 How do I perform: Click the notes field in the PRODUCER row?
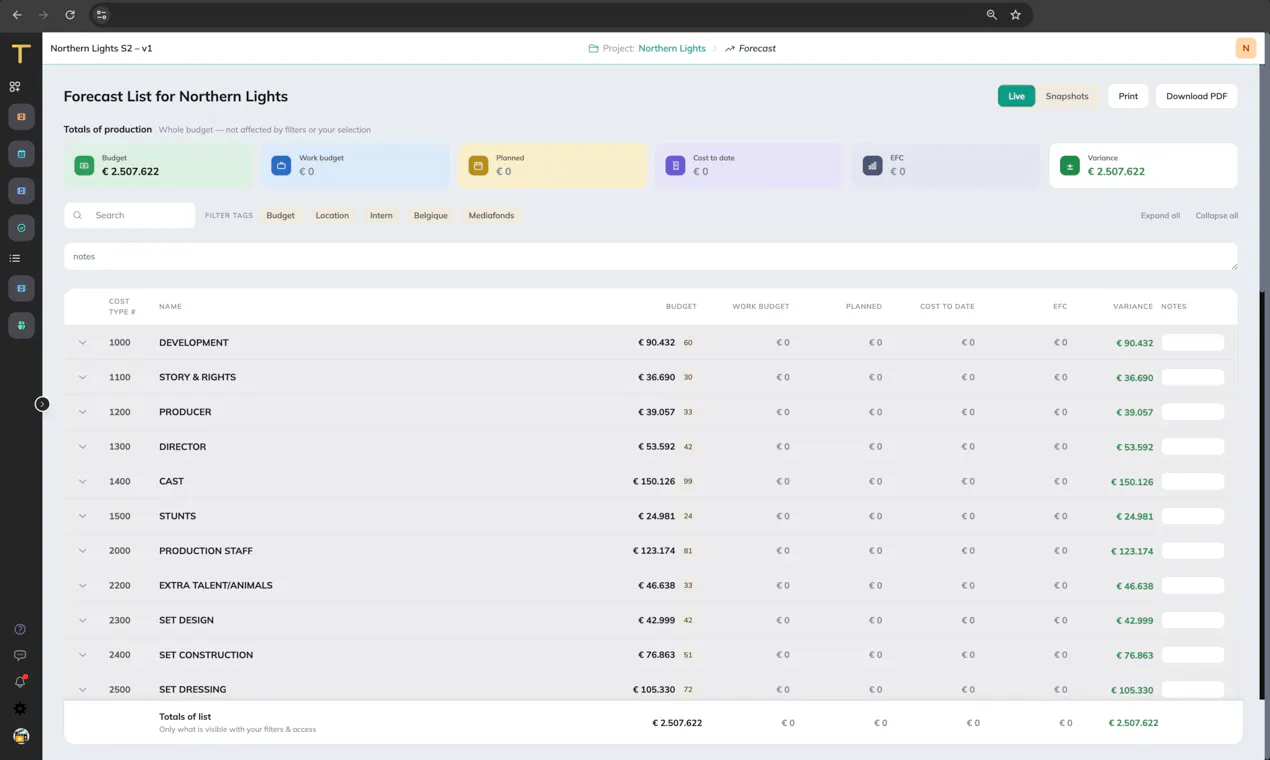coord(1193,412)
